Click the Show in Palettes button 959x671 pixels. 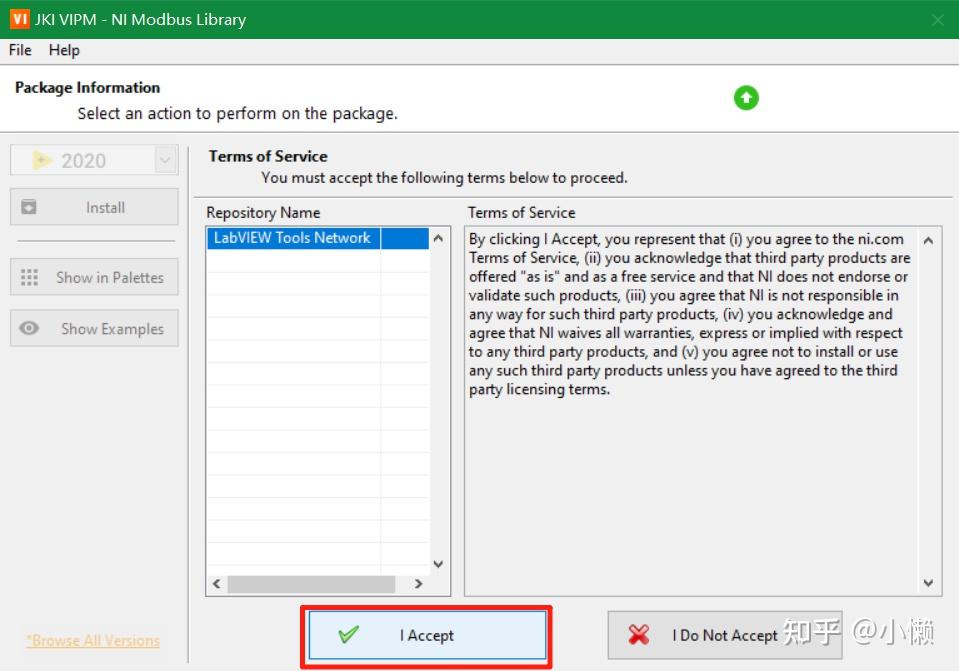[x=94, y=277]
